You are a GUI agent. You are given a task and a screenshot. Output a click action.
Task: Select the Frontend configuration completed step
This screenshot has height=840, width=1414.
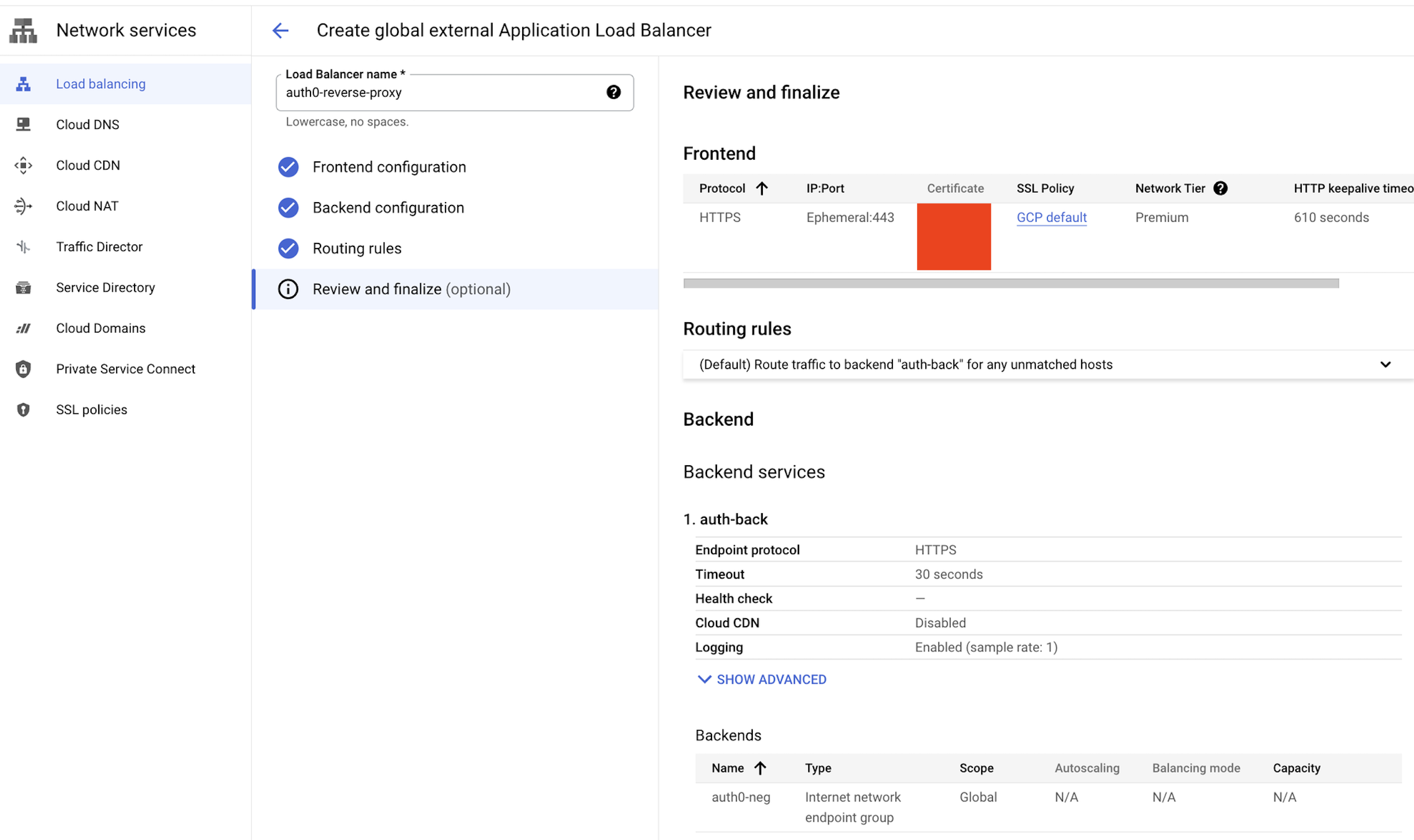(x=389, y=167)
